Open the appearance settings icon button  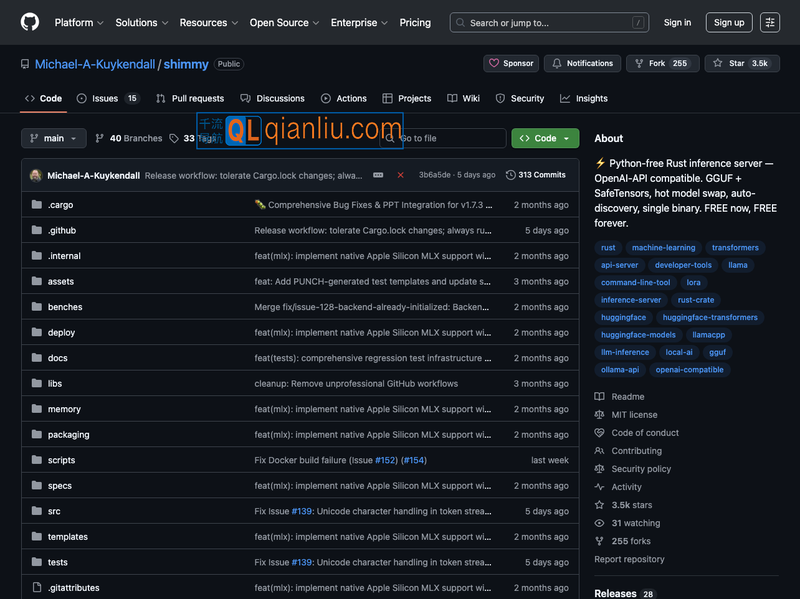coord(769,22)
